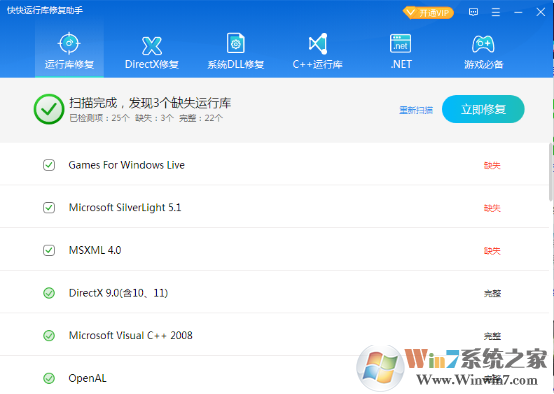Open the 系统DLL修复 document gear icon
The image size is (554, 394).
[236, 43]
